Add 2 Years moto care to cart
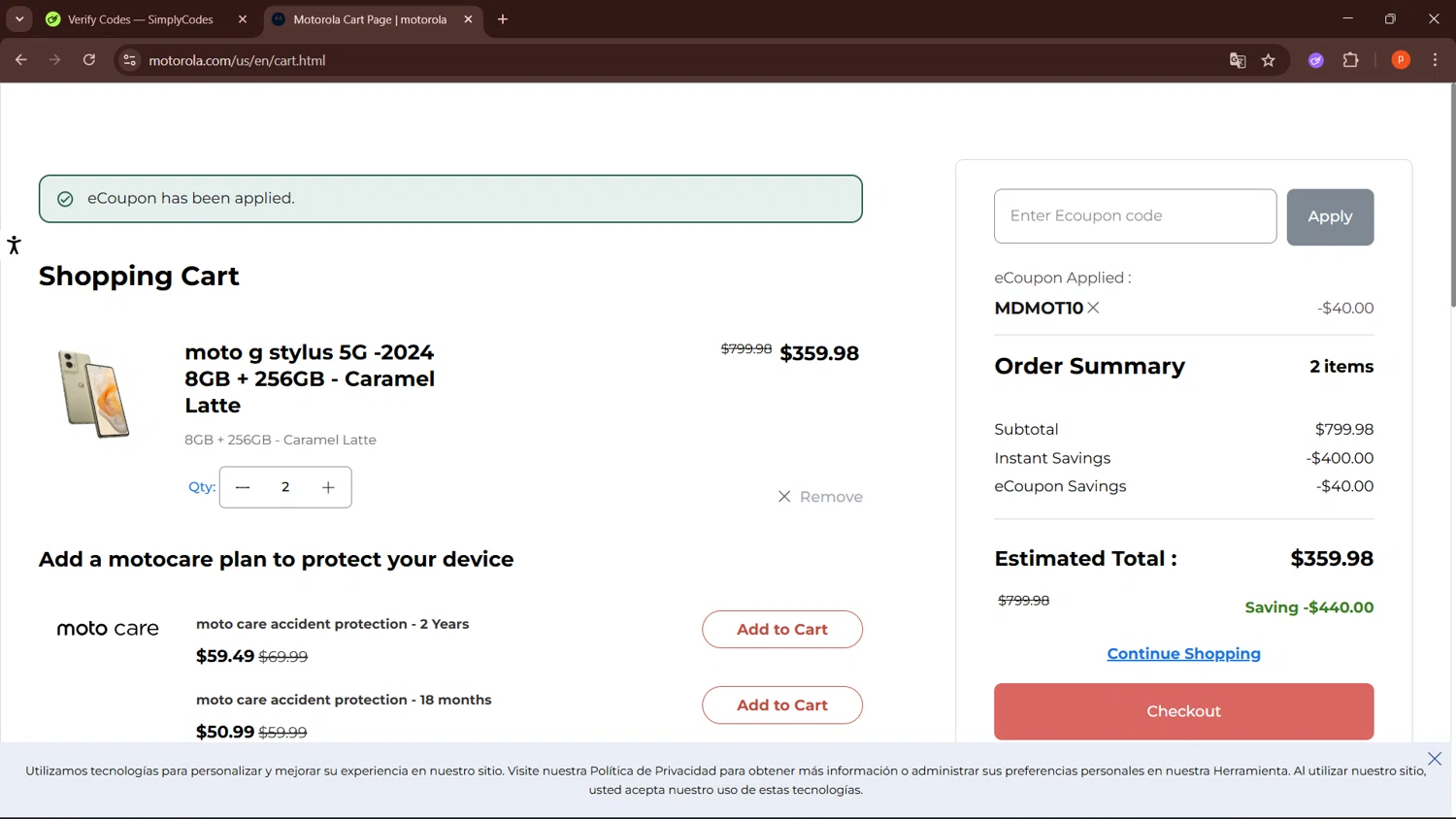Image resolution: width=1456 pixels, height=819 pixels. [x=781, y=630]
